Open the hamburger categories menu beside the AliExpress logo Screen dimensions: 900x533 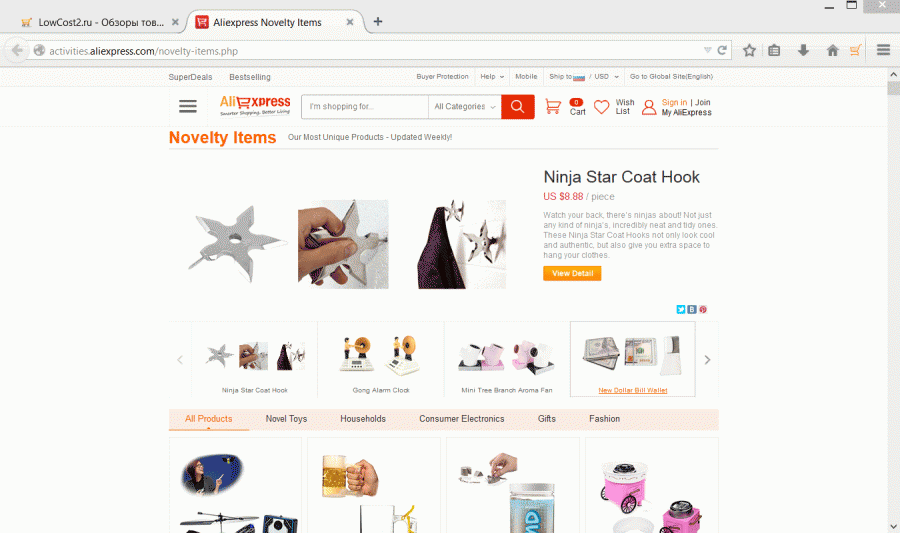(x=188, y=106)
